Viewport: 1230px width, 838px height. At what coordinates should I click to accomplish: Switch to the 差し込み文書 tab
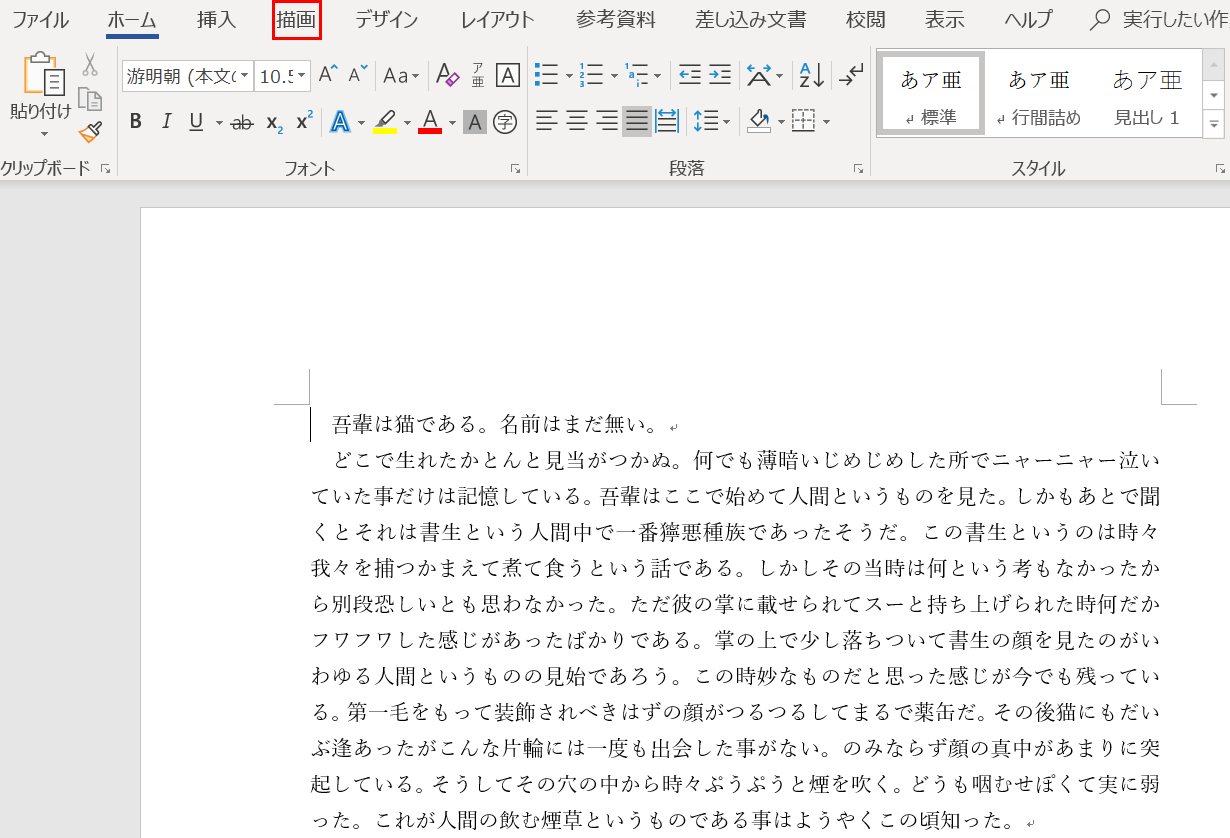click(x=751, y=20)
